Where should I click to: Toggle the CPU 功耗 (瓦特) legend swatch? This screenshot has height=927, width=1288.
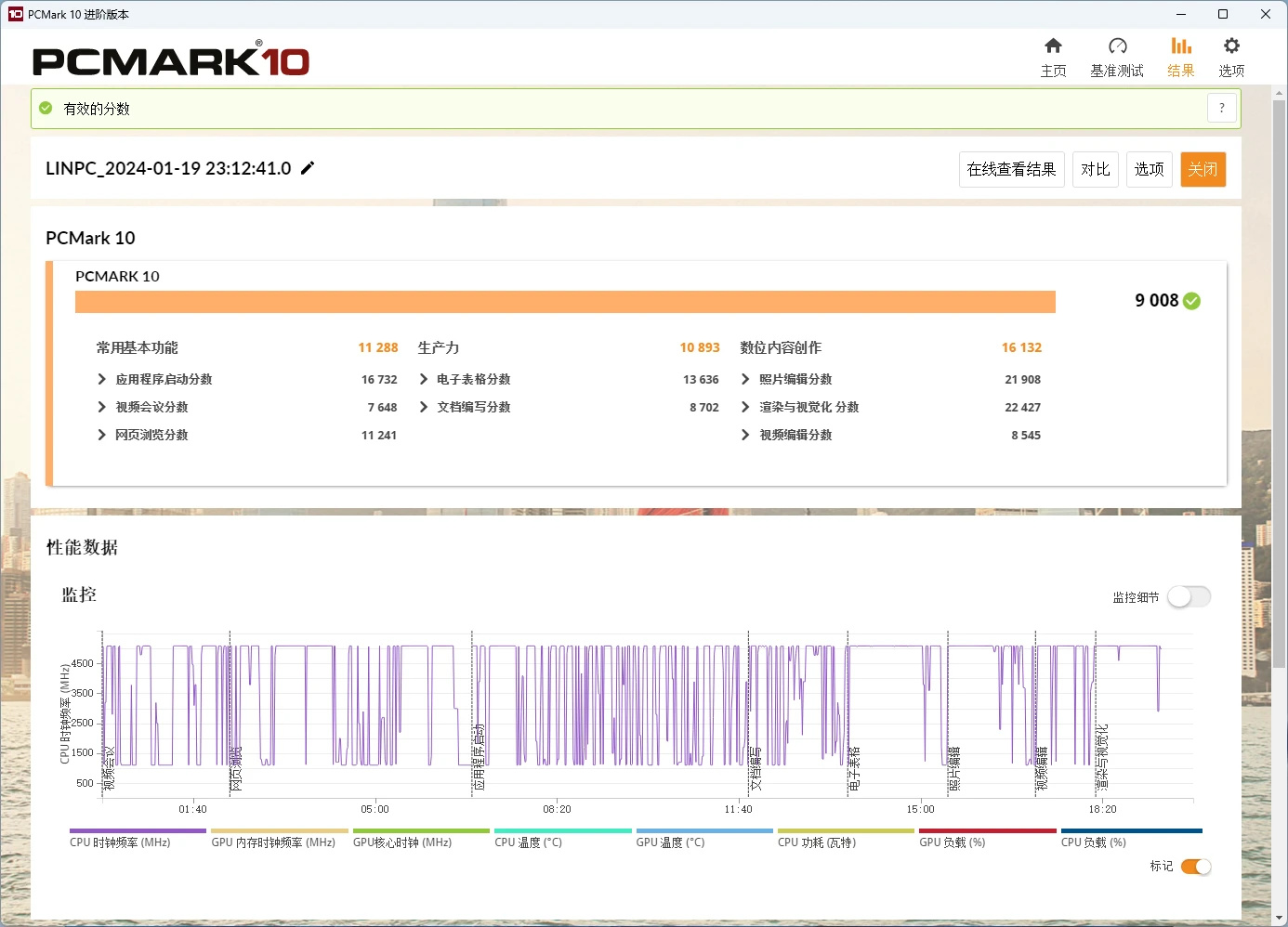click(x=846, y=831)
